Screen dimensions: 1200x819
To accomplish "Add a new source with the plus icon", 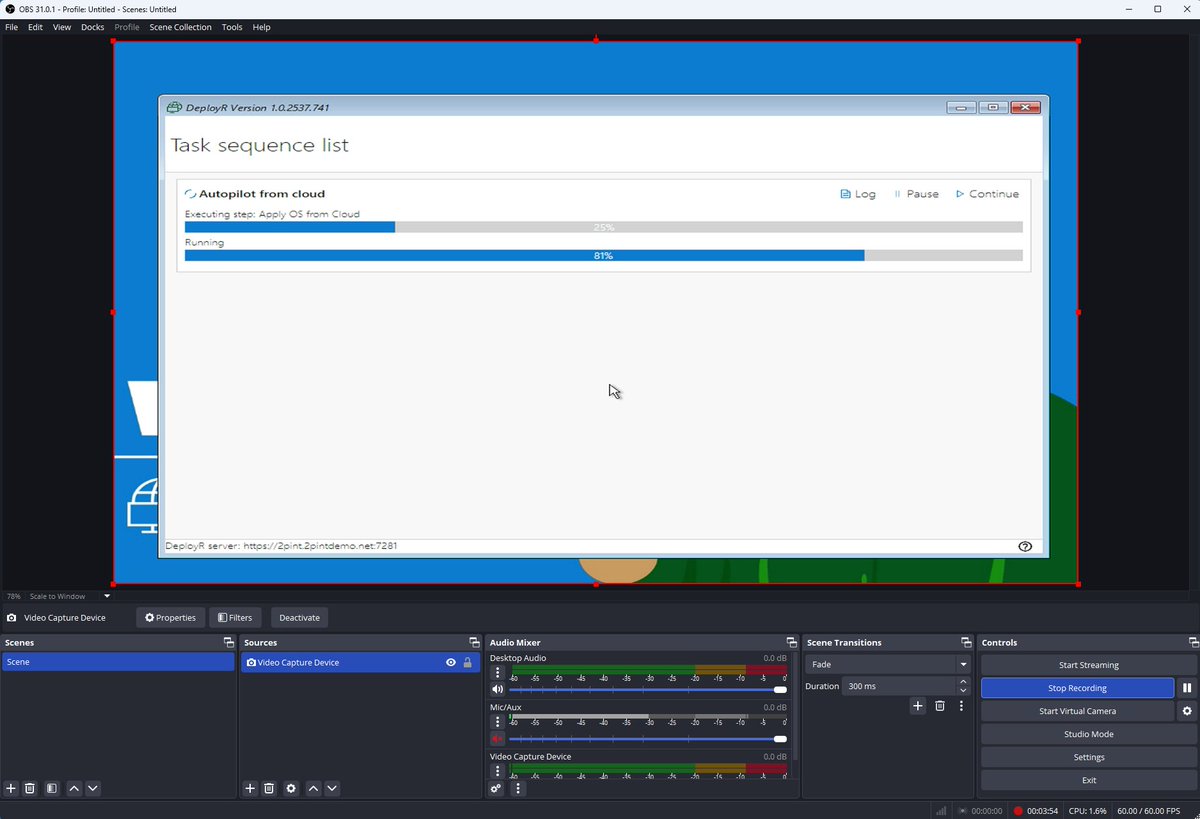I will tap(249, 788).
